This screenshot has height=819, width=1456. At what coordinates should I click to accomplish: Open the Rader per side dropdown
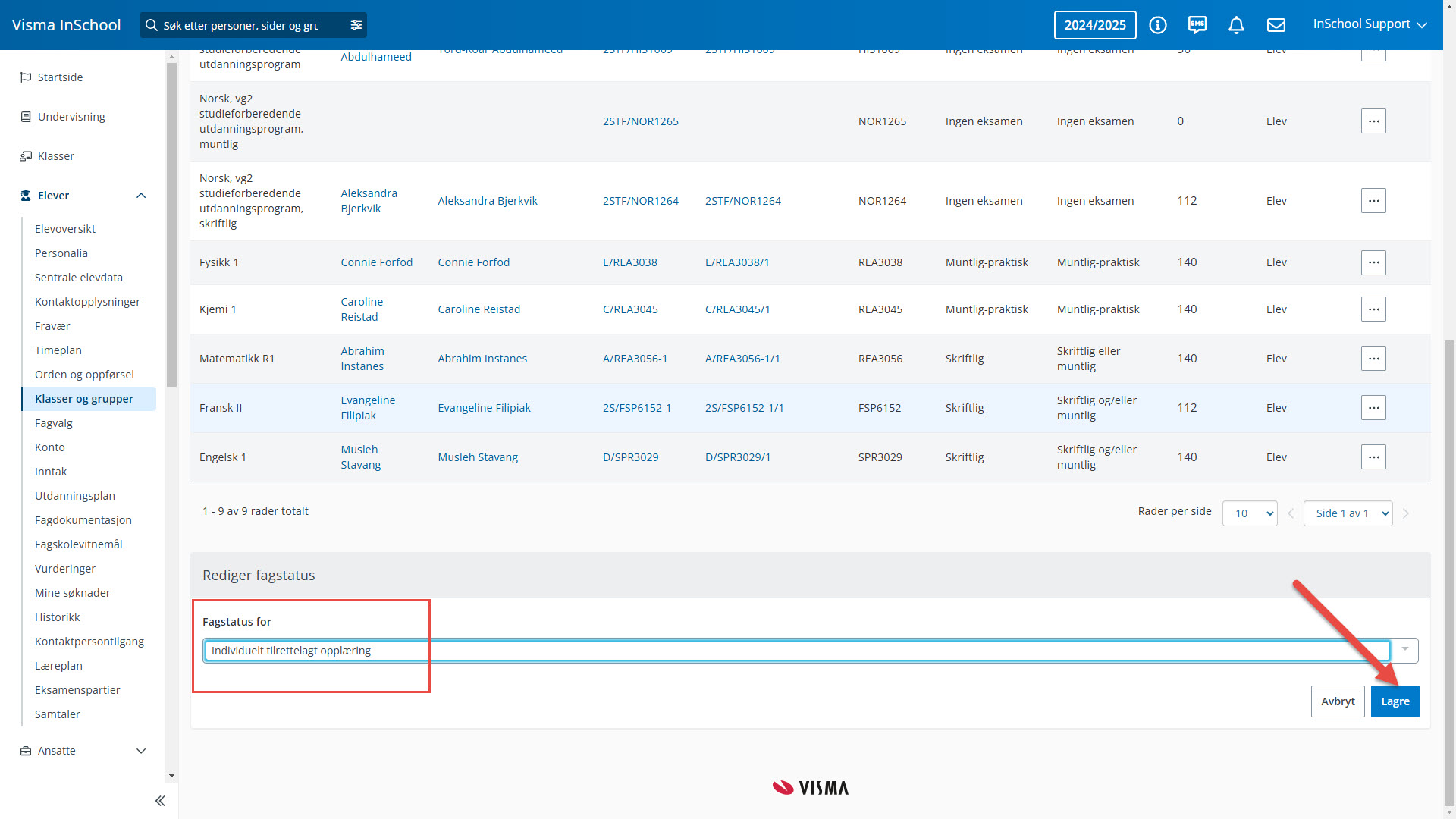pyautogui.click(x=1249, y=513)
